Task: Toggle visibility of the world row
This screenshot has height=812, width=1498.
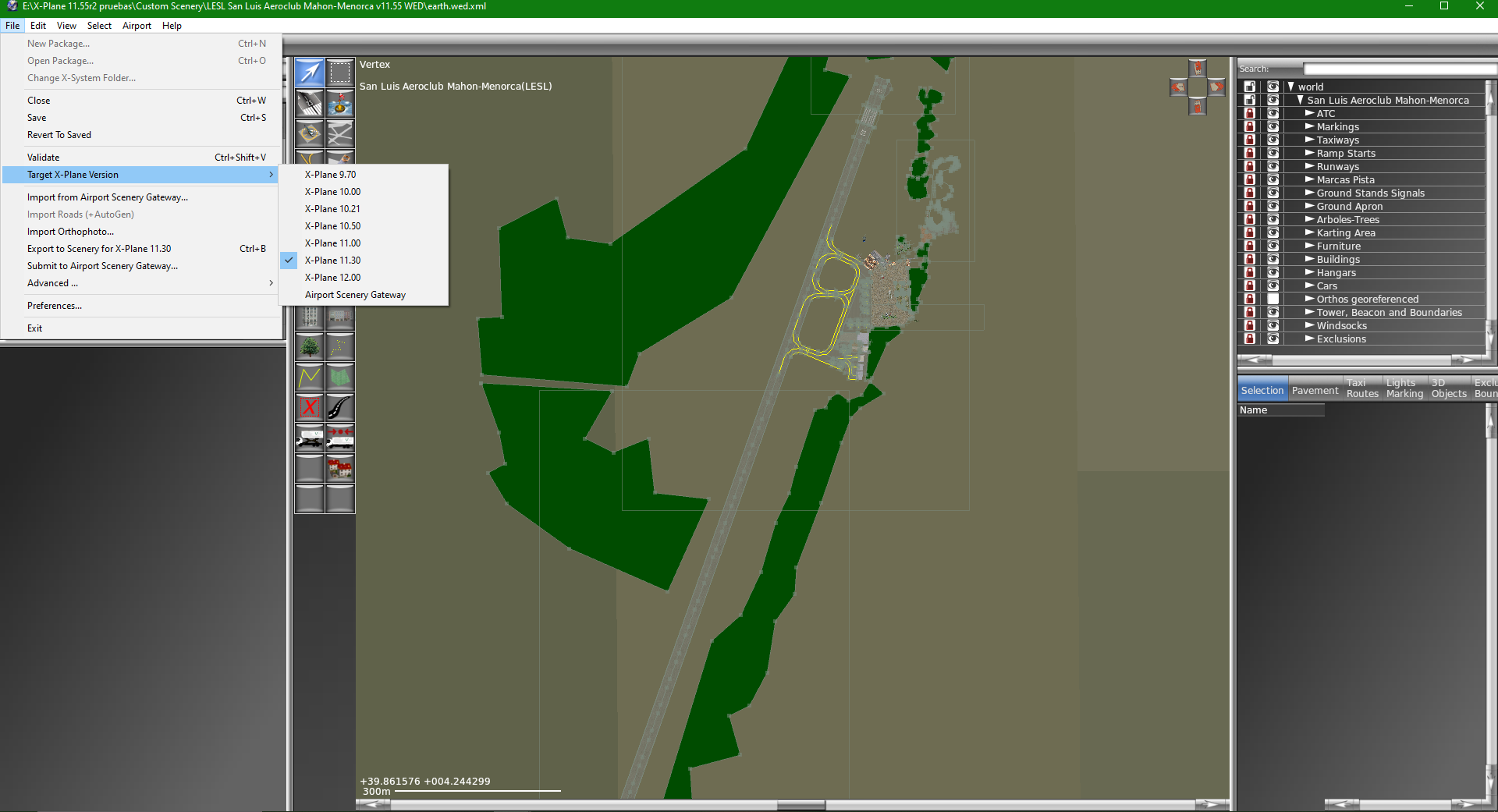Action: [x=1273, y=87]
